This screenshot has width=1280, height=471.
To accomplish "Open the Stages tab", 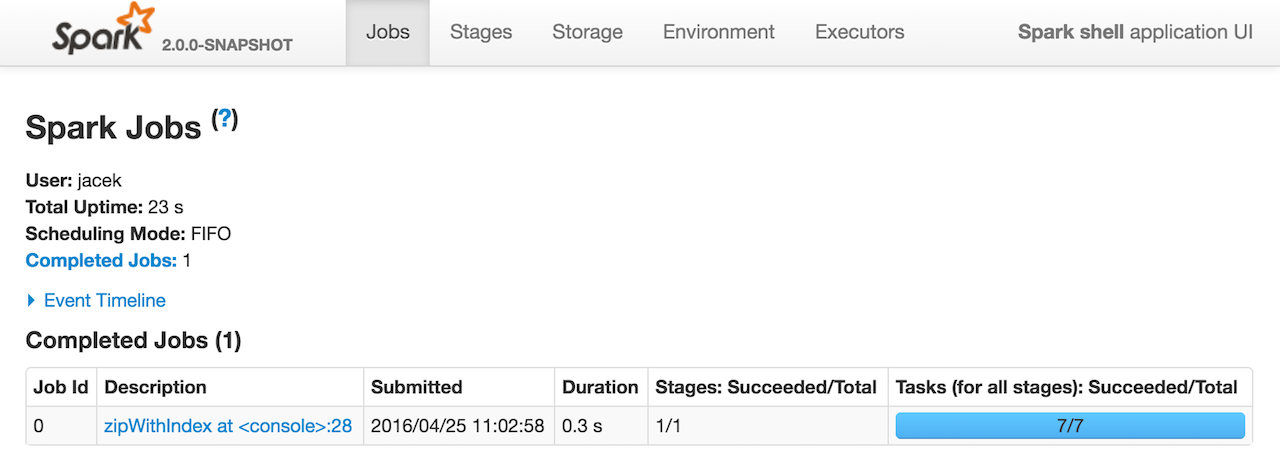I will click(481, 32).
